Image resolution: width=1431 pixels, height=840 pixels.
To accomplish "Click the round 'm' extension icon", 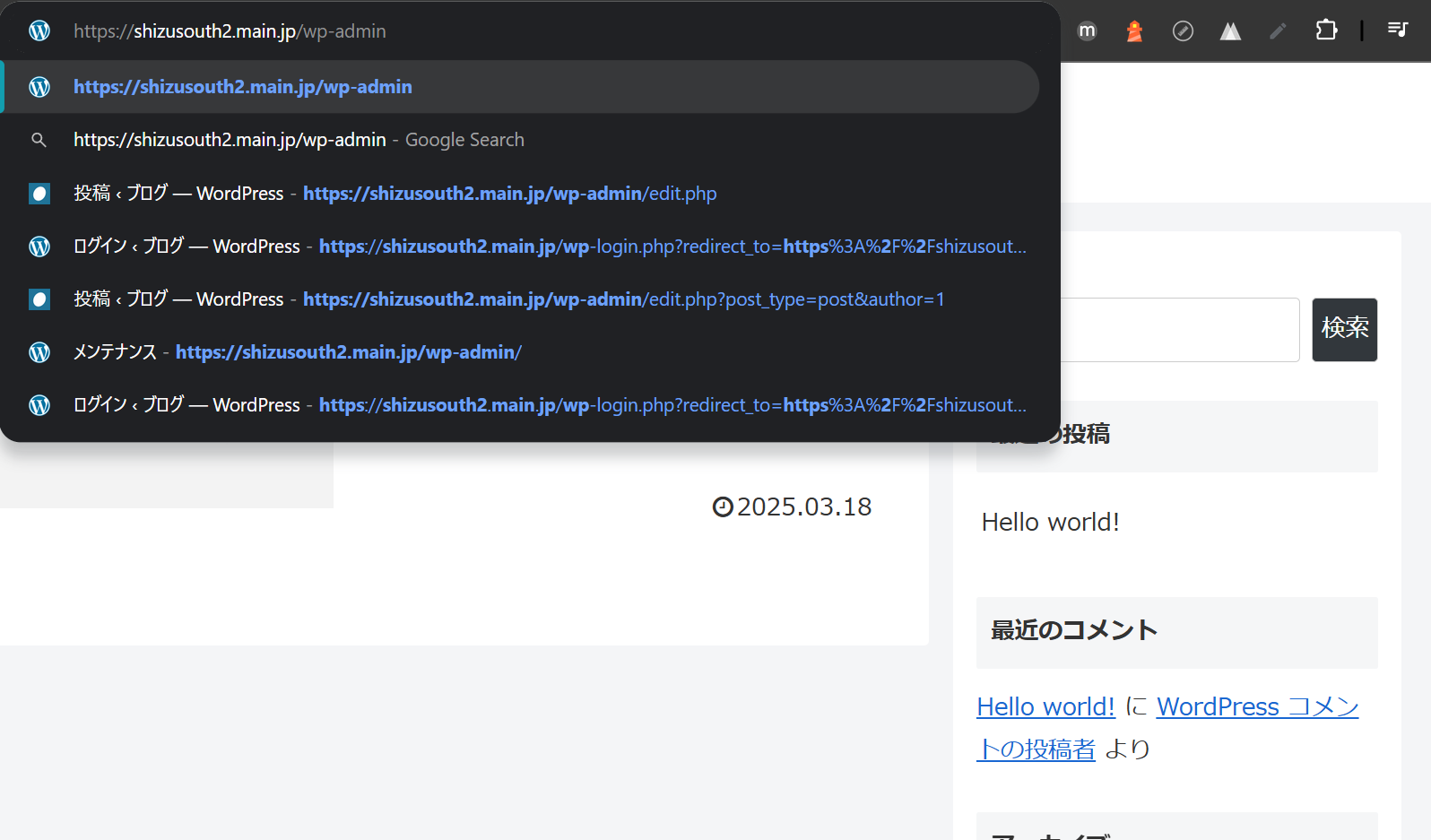I will coord(1087,31).
